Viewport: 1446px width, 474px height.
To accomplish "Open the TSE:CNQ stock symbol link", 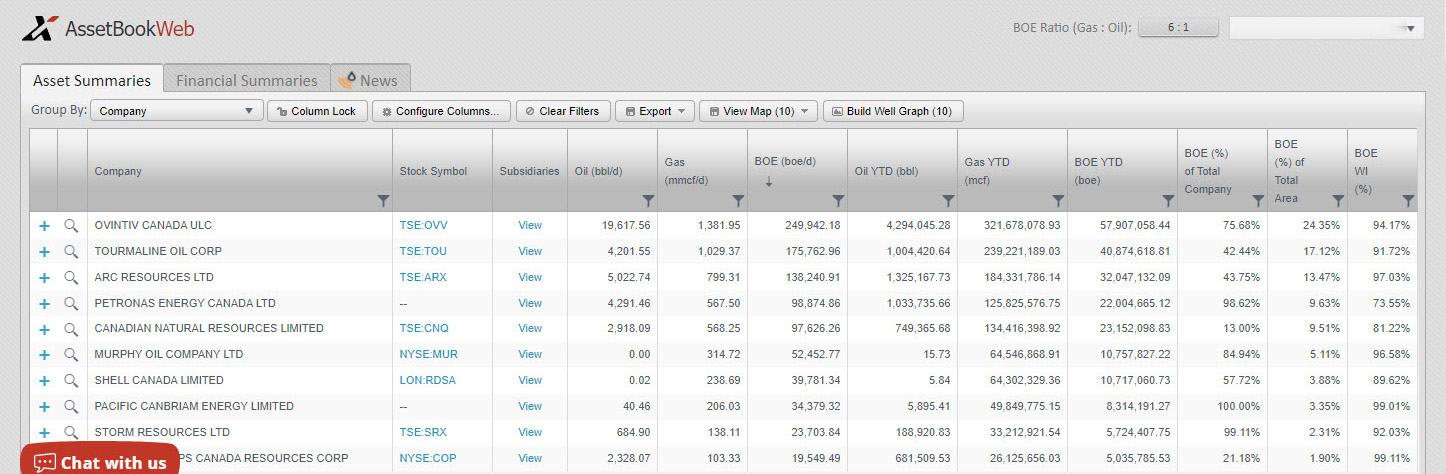I will [x=424, y=329].
